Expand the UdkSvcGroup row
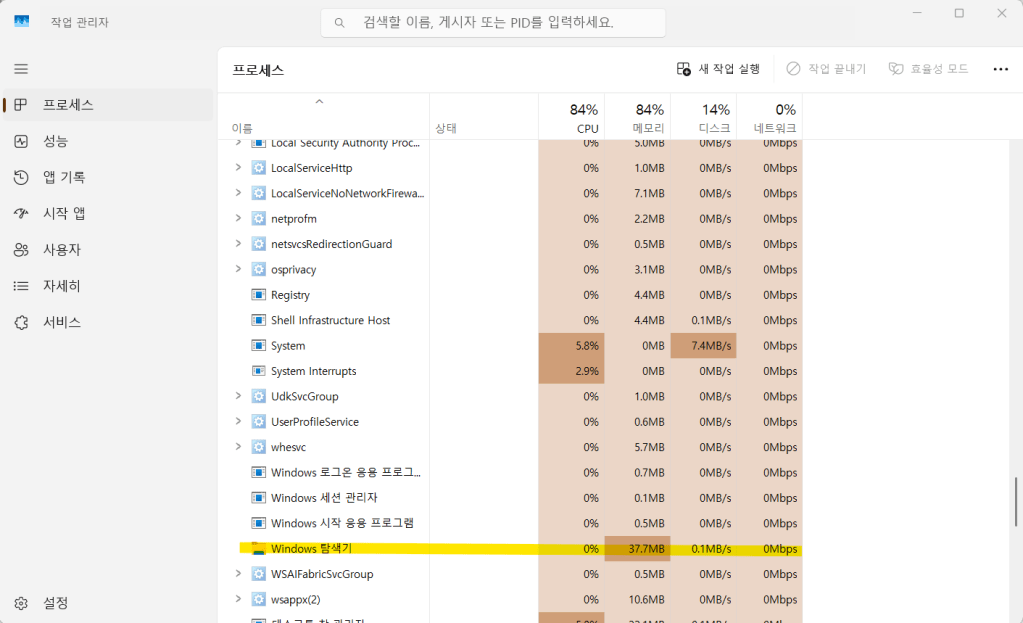This screenshot has height=623, width=1023. pyautogui.click(x=238, y=396)
